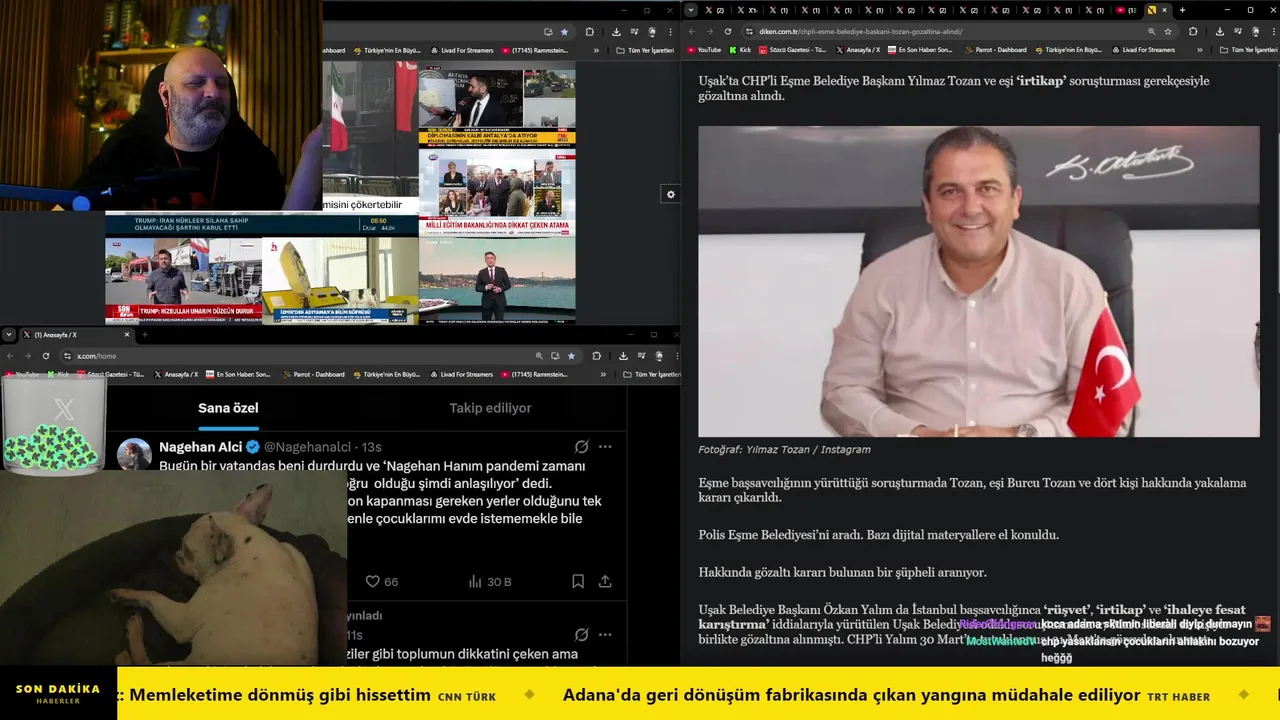The image size is (1280, 720).
Task: Go back in the diken.com.tr browser window
Action: click(x=692, y=31)
